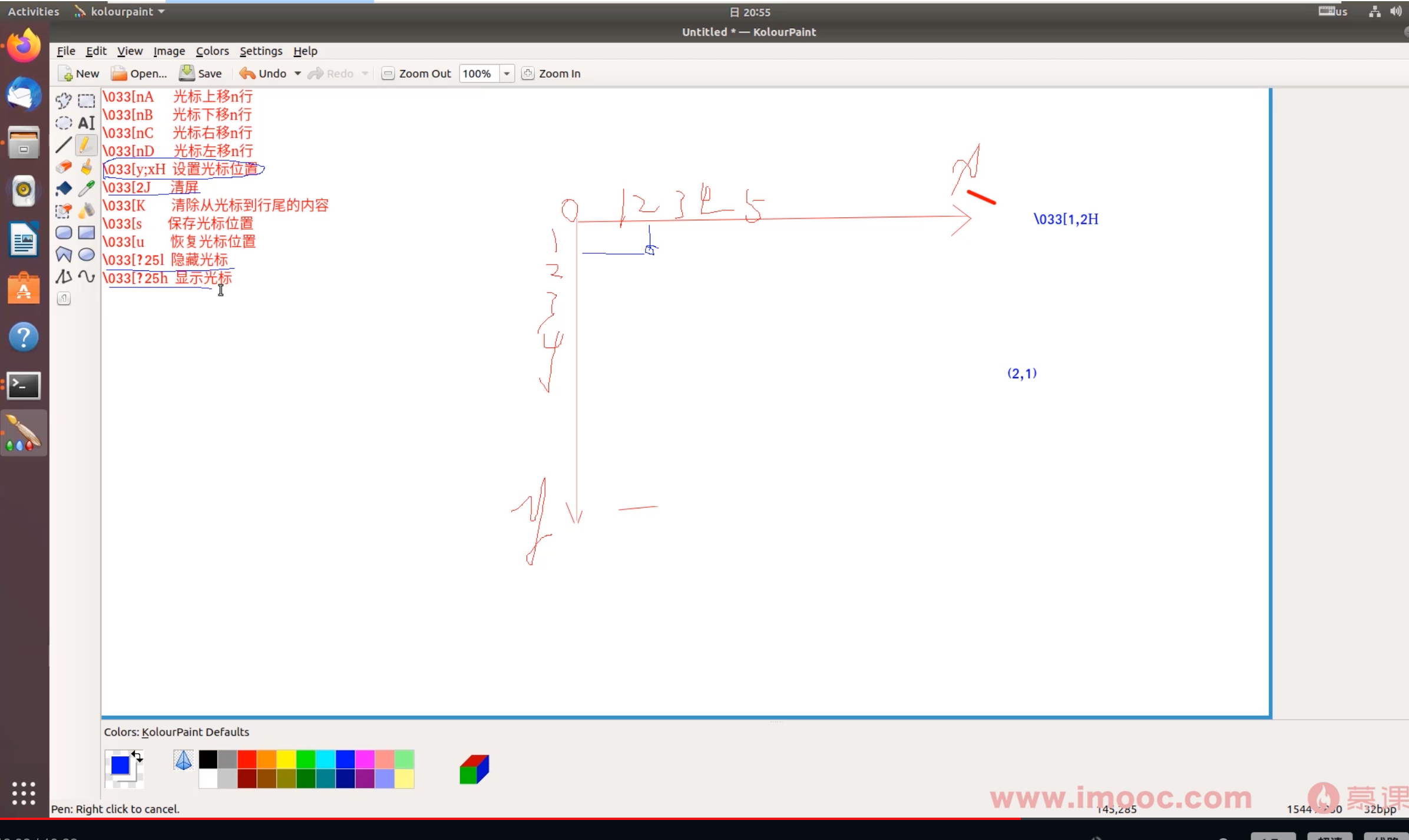Select the Ellipse shape tool

(87, 254)
